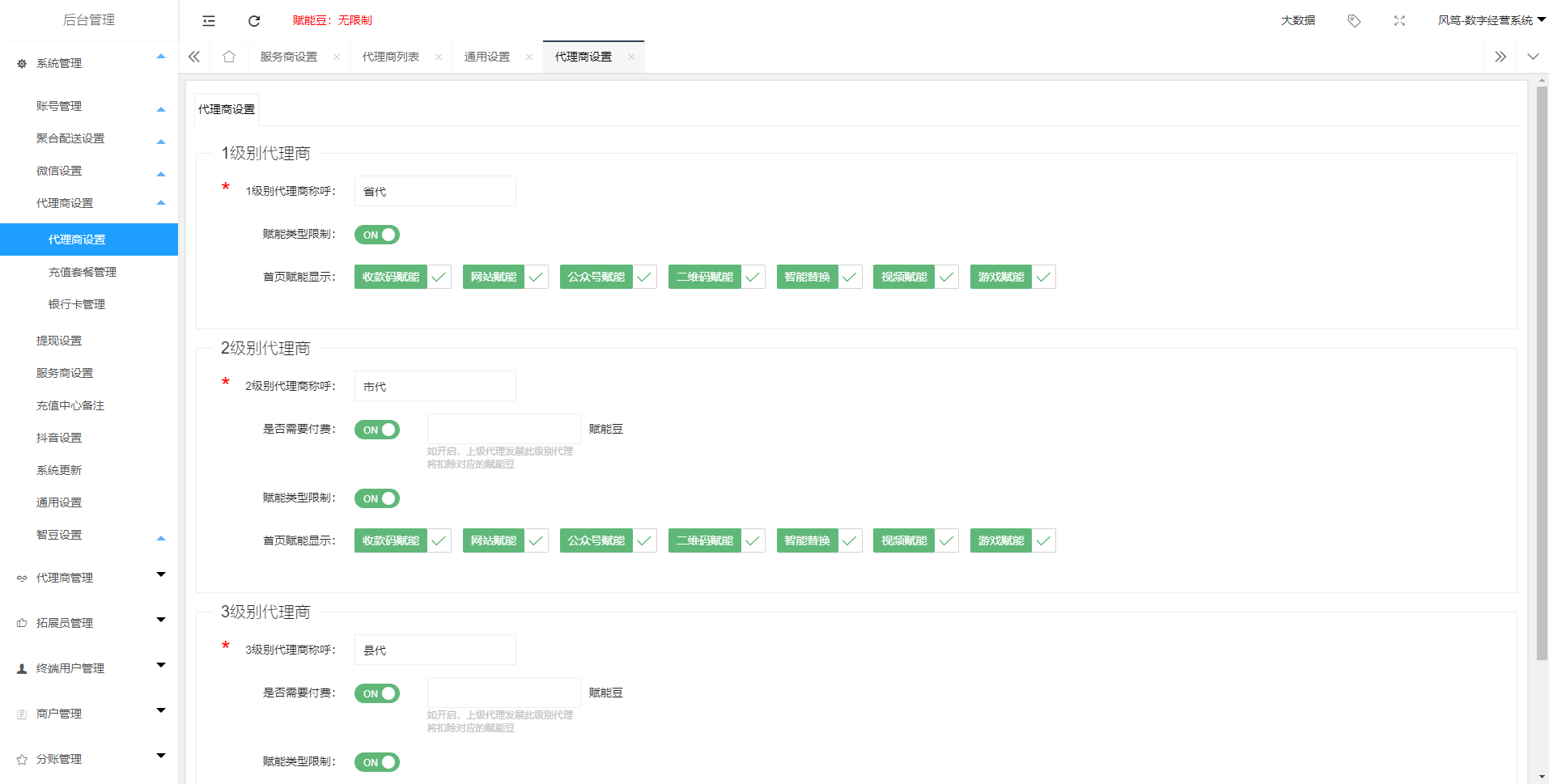Close the 通用设置 tab
The image size is (1549, 784).
[x=529, y=57]
